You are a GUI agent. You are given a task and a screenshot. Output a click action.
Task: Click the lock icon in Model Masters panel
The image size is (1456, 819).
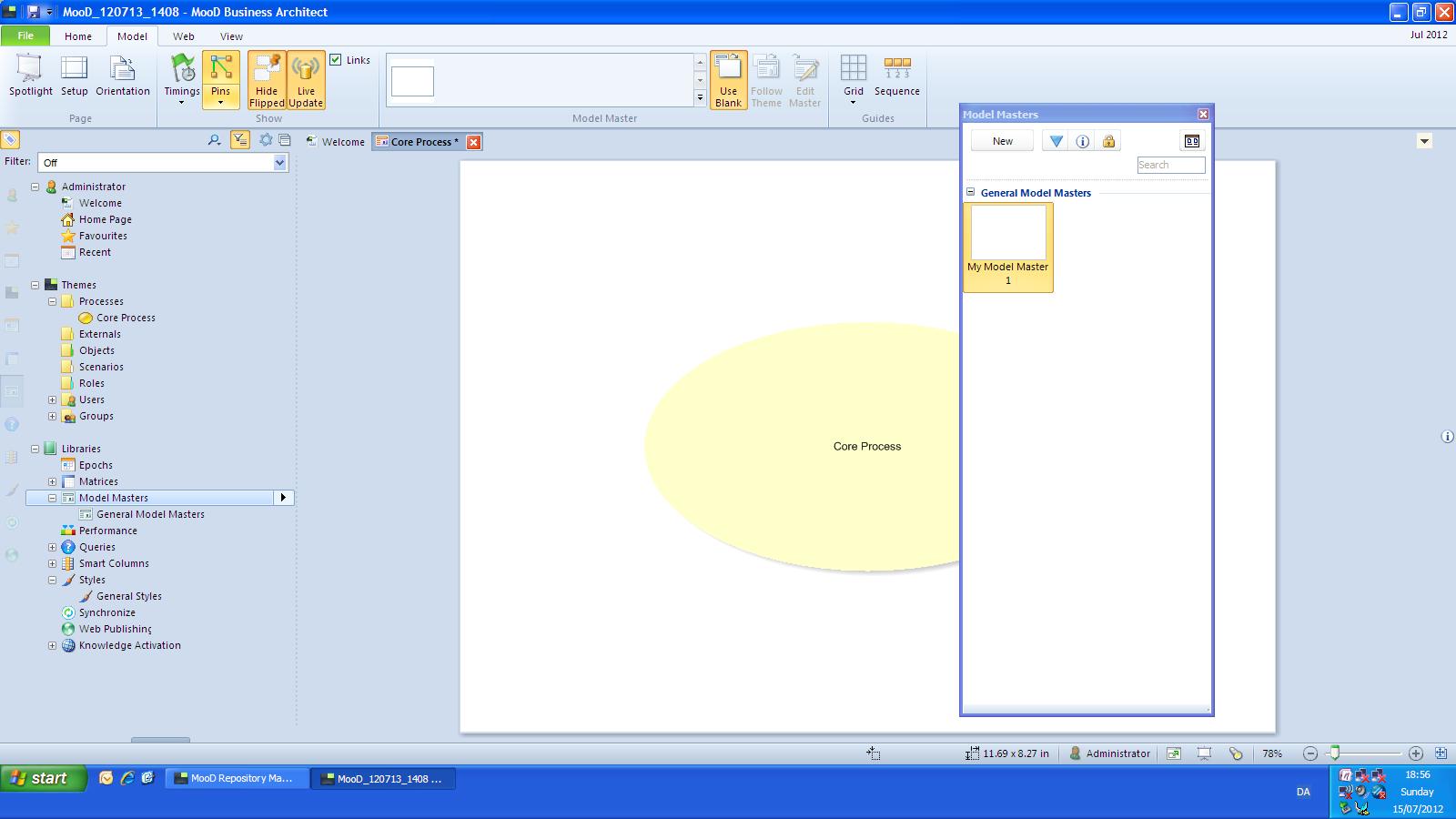click(x=1108, y=141)
